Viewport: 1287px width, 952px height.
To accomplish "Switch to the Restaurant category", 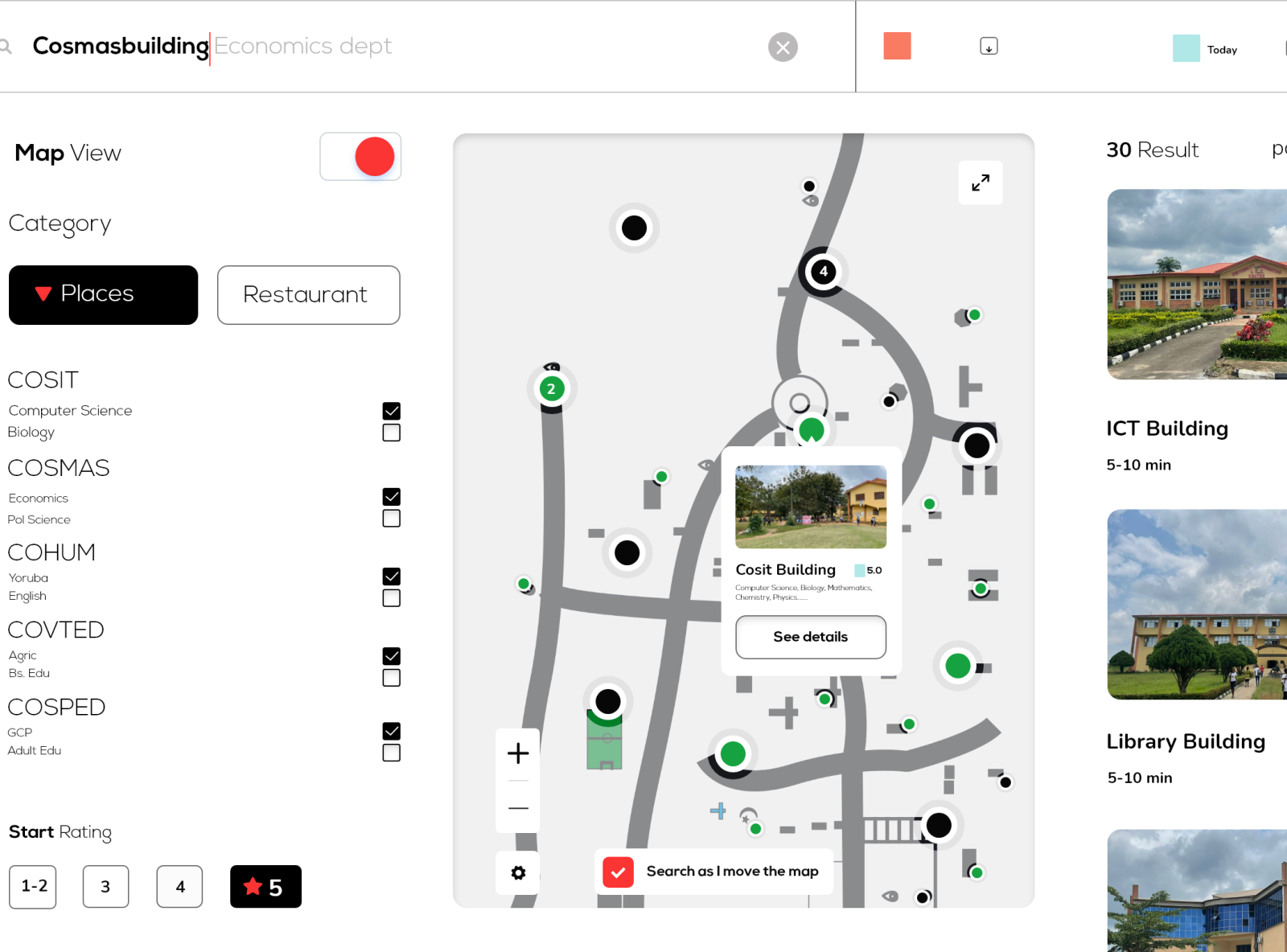I will (308, 295).
